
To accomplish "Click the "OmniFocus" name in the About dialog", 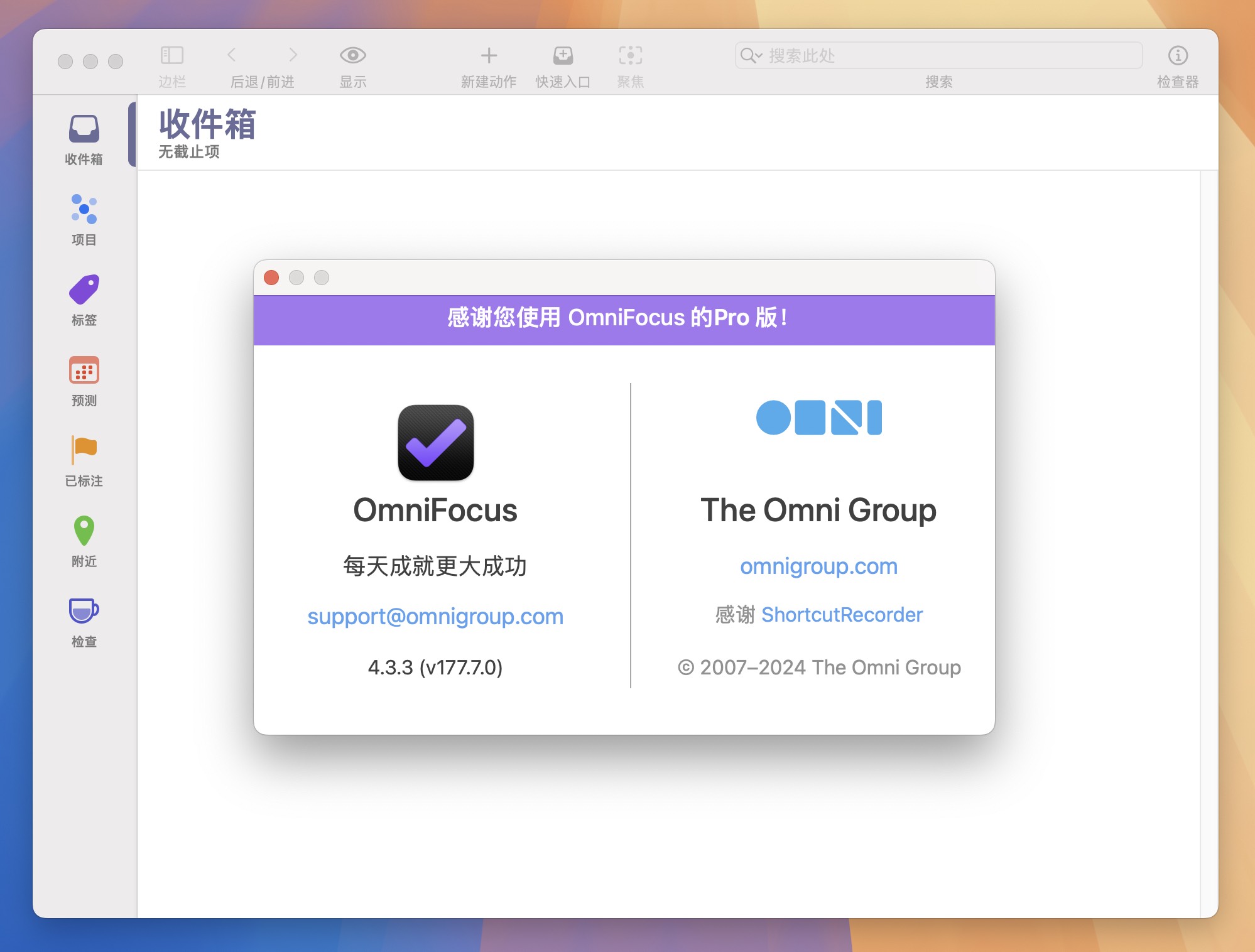I will click(x=435, y=510).
